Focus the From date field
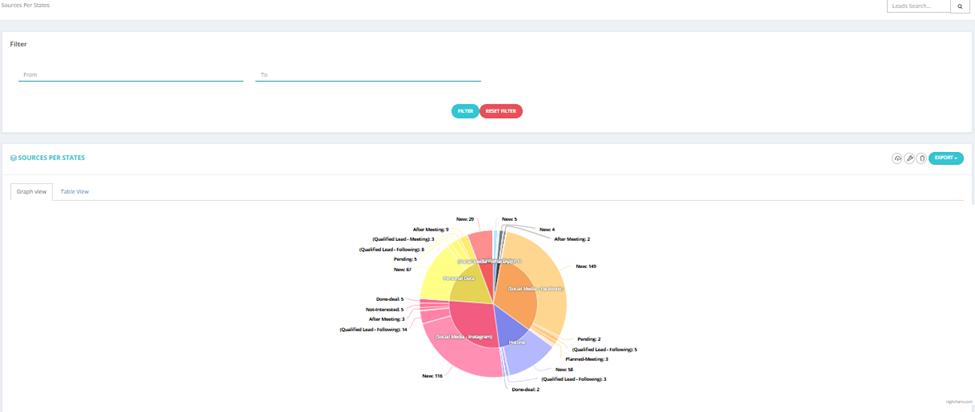This screenshot has width=975, height=412. point(131,75)
